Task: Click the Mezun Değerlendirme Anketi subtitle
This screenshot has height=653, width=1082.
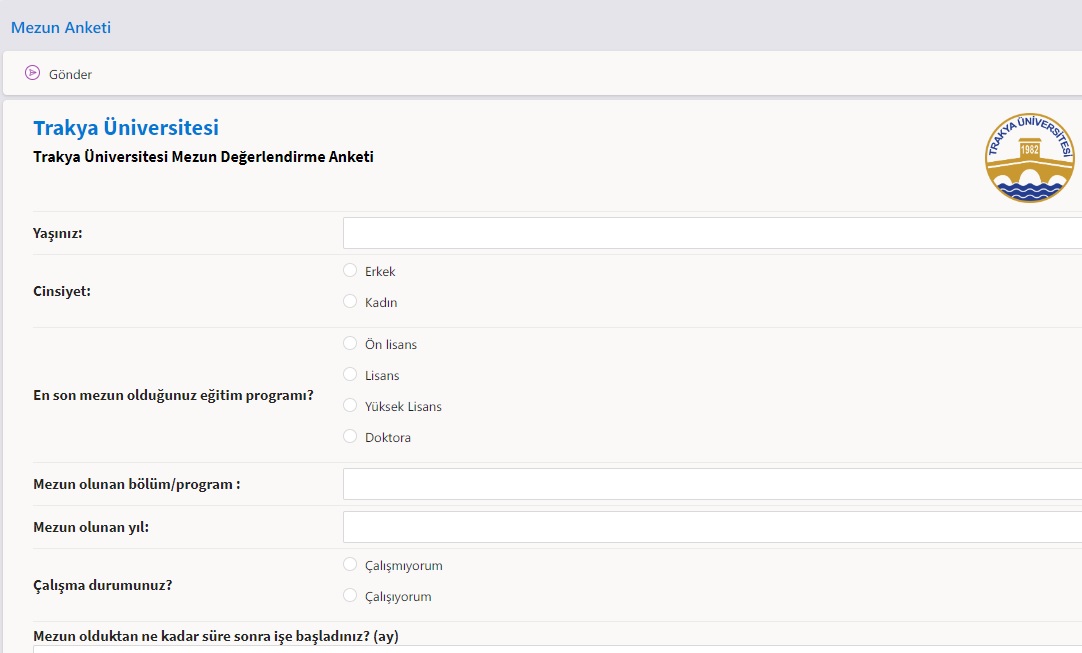Action: point(203,157)
